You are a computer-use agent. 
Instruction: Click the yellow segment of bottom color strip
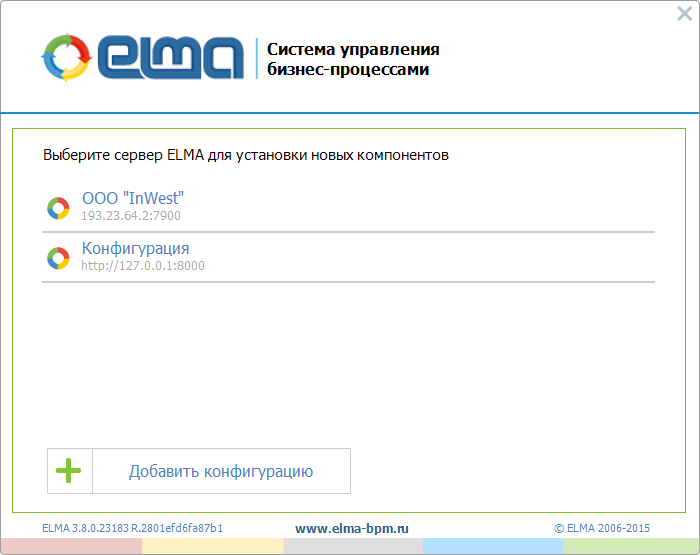(212, 546)
